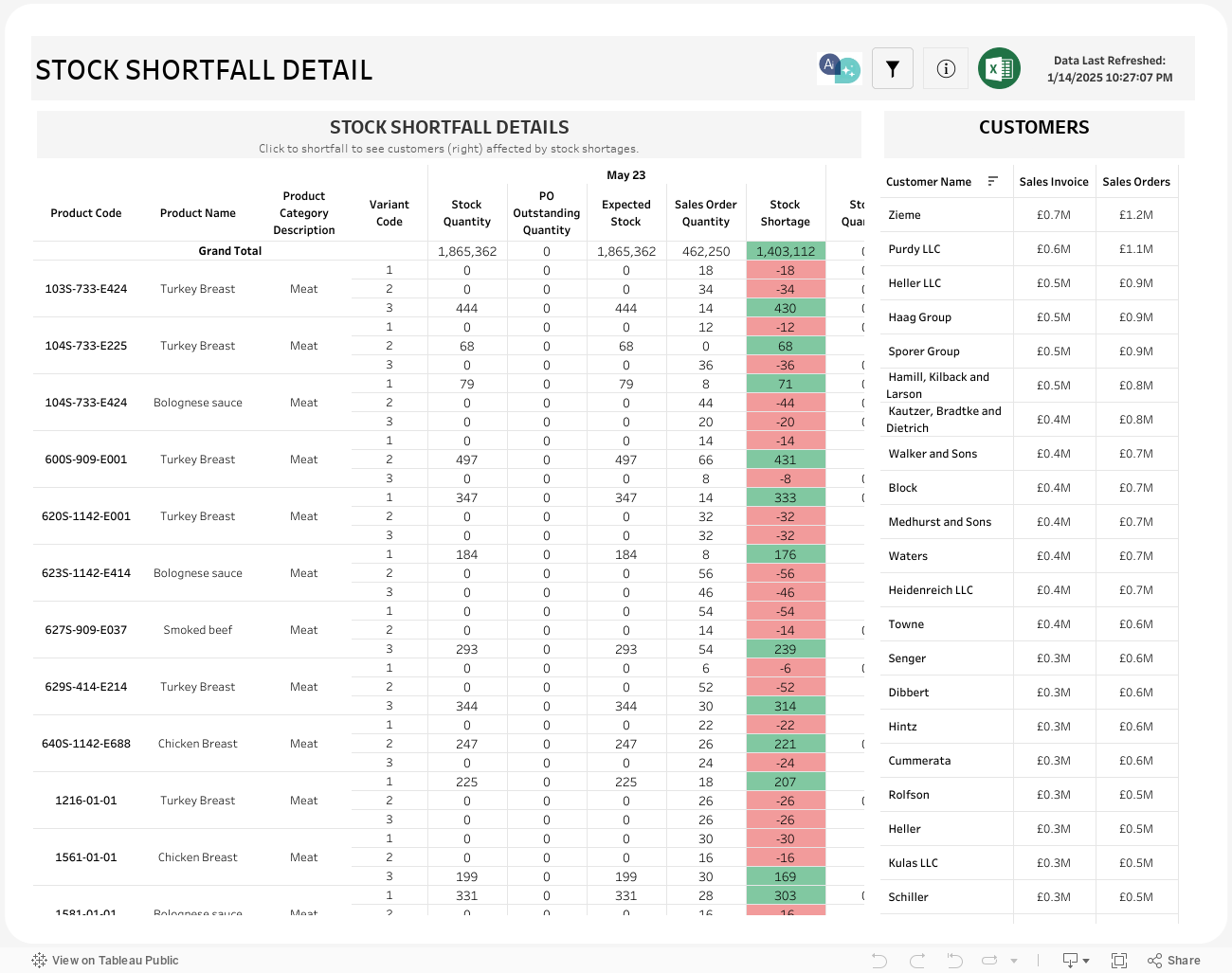Enter full screen mode
This screenshot has height=973, width=1232.
[x=1119, y=960]
